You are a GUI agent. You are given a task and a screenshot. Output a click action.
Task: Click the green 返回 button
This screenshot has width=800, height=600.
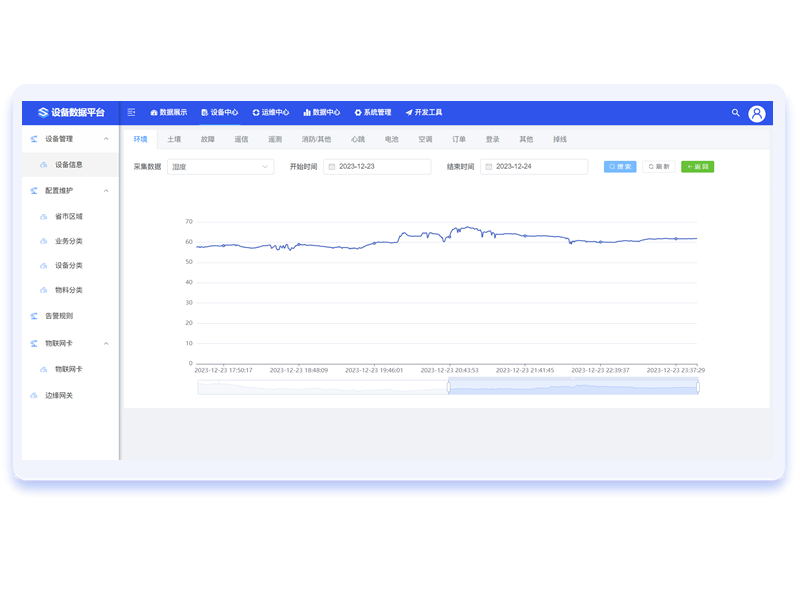pyautogui.click(x=697, y=167)
